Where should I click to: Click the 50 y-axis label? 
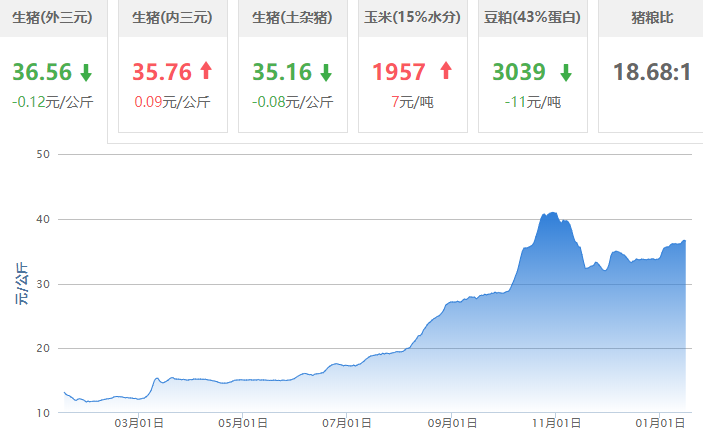coord(43,155)
